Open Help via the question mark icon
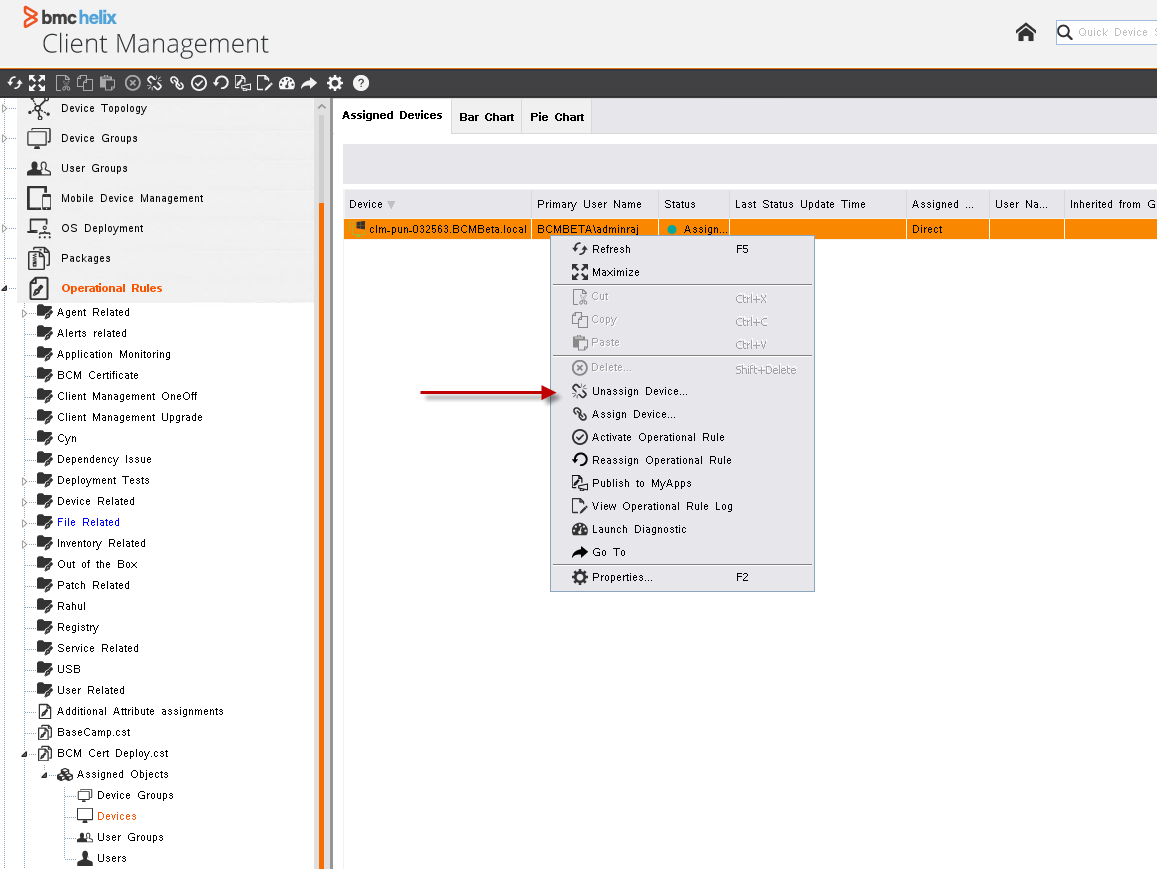Image resolution: width=1157 pixels, height=869 pixels. click(361, 83)
